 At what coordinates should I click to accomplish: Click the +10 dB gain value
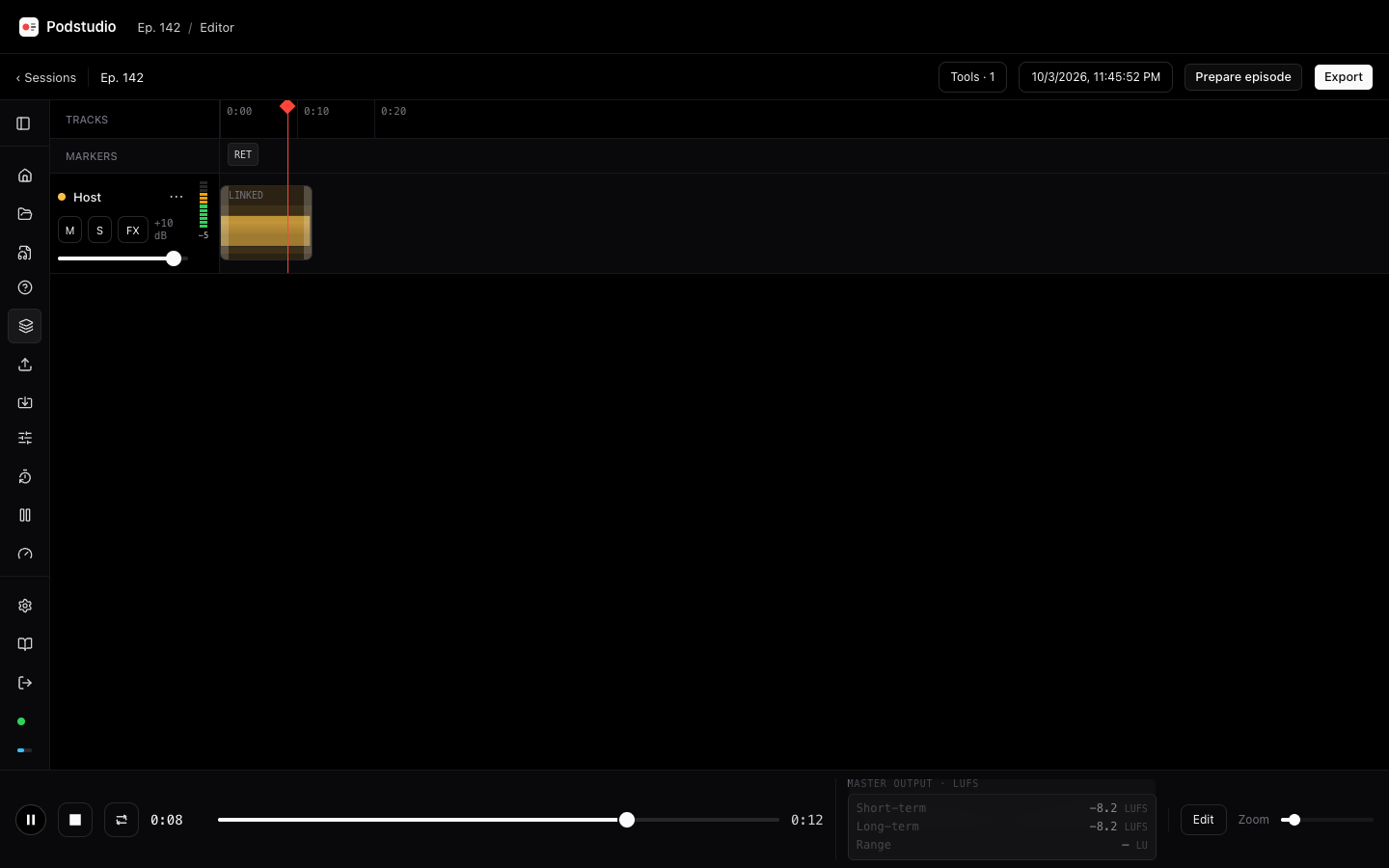point(164,230)
